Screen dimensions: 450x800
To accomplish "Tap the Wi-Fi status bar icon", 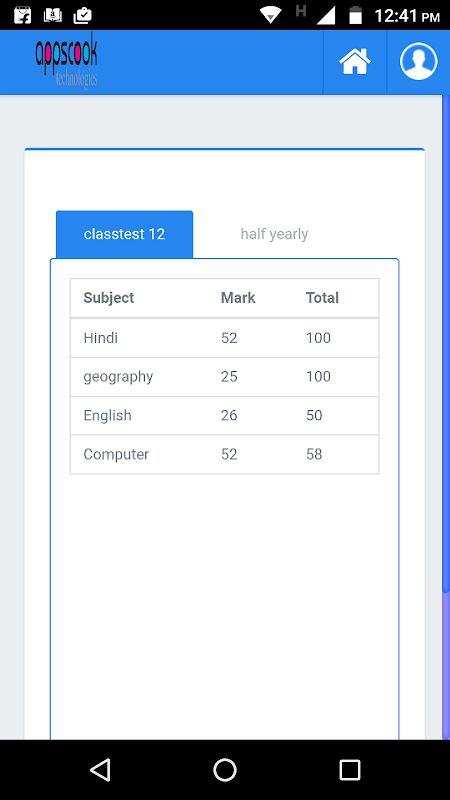I will tap(270, 15).
